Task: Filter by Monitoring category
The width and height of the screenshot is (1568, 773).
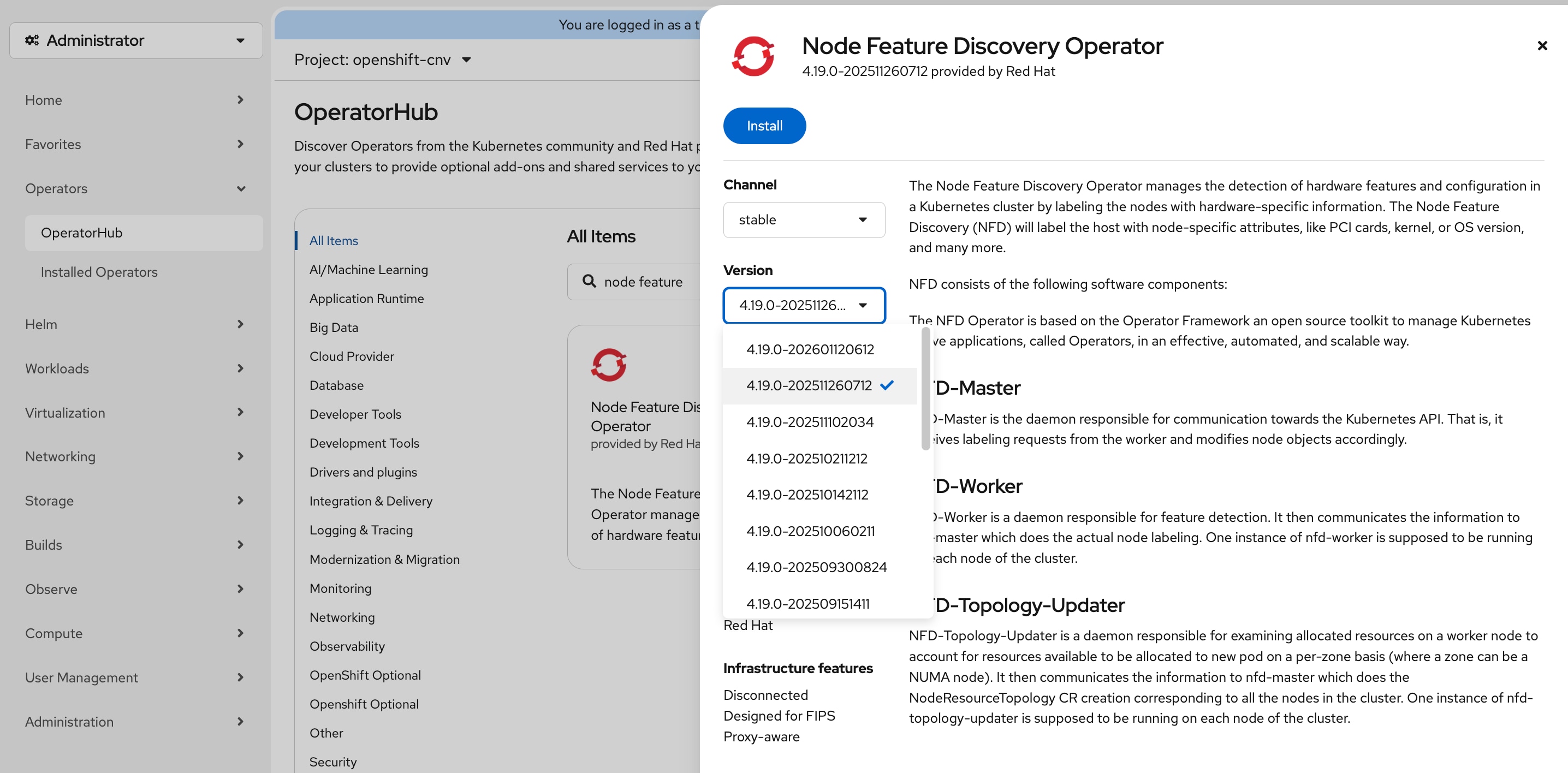Action: pyautogui.click(x=340, y=588)
